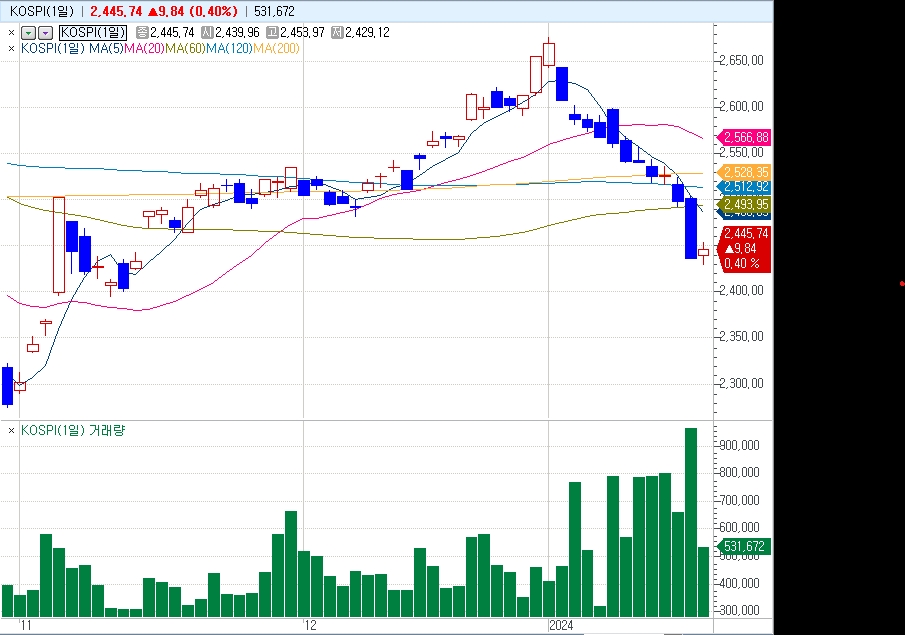Remove the moving average overlay with x

(12, 47)
